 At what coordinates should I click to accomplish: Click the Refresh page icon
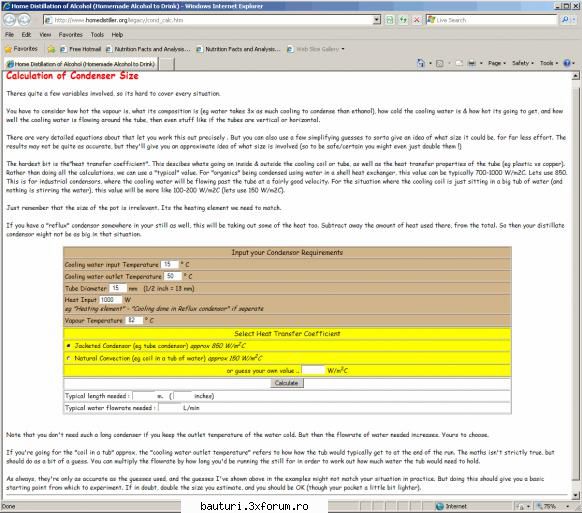pyautogui.click(x=403, y=20)
